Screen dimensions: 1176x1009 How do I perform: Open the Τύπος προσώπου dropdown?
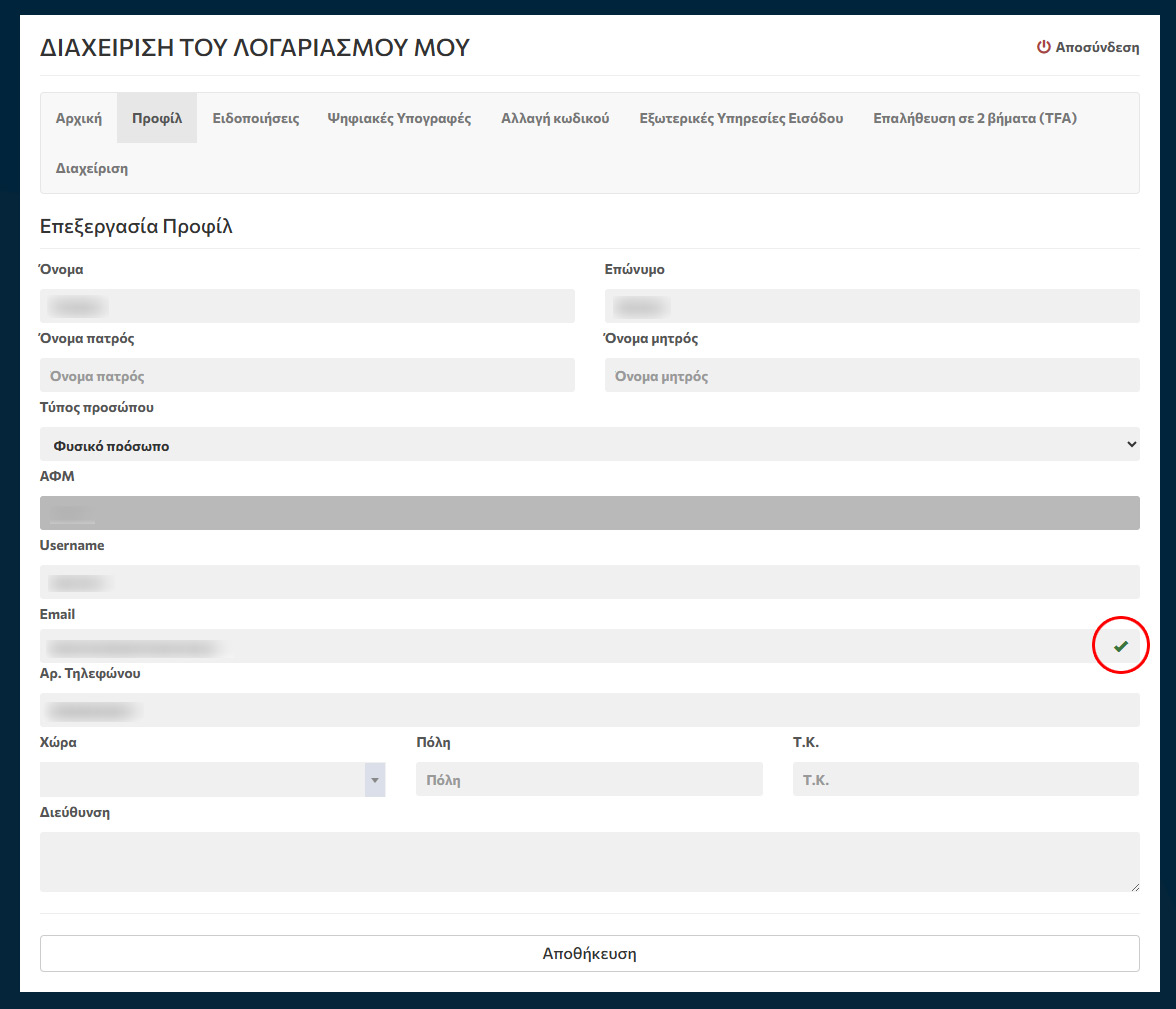click(590, 444)
